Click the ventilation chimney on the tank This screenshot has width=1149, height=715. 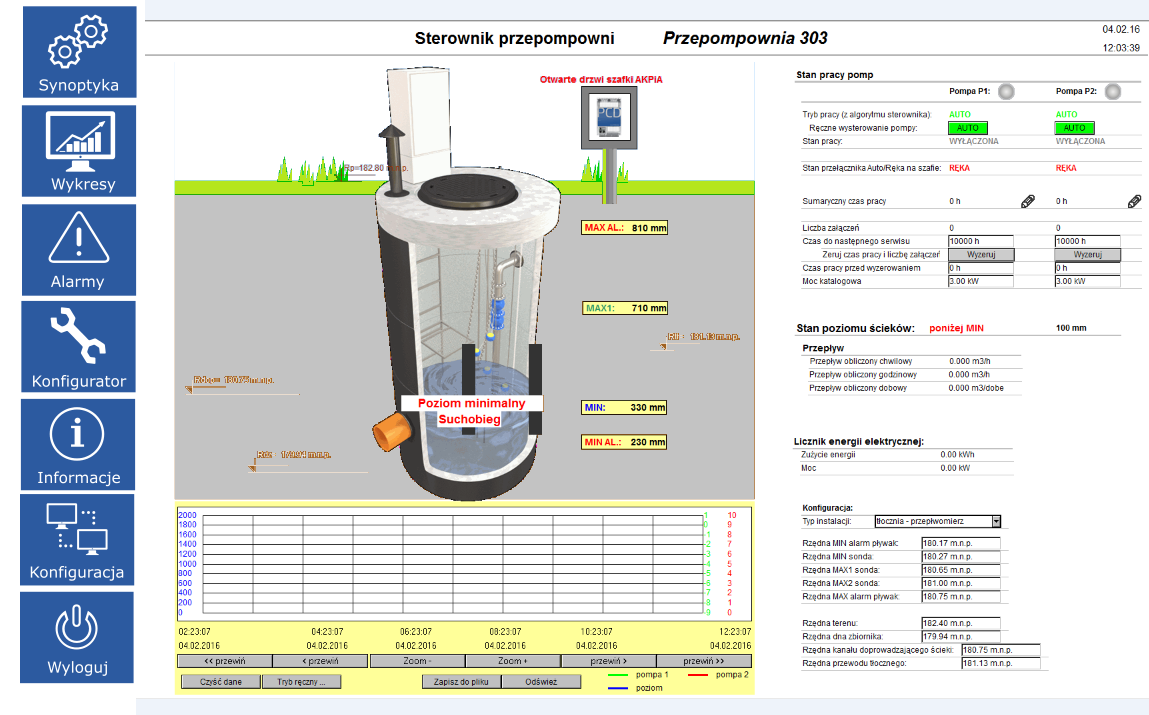(393, 160)
